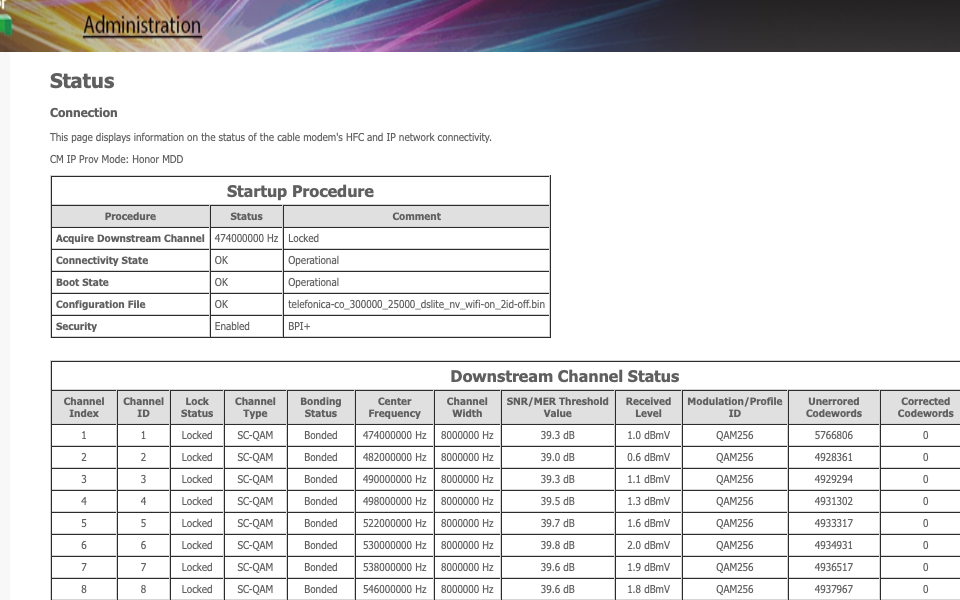Select unerrored codewords value '5766806'
Screen dimensions: 960x600
click(834, 435)
